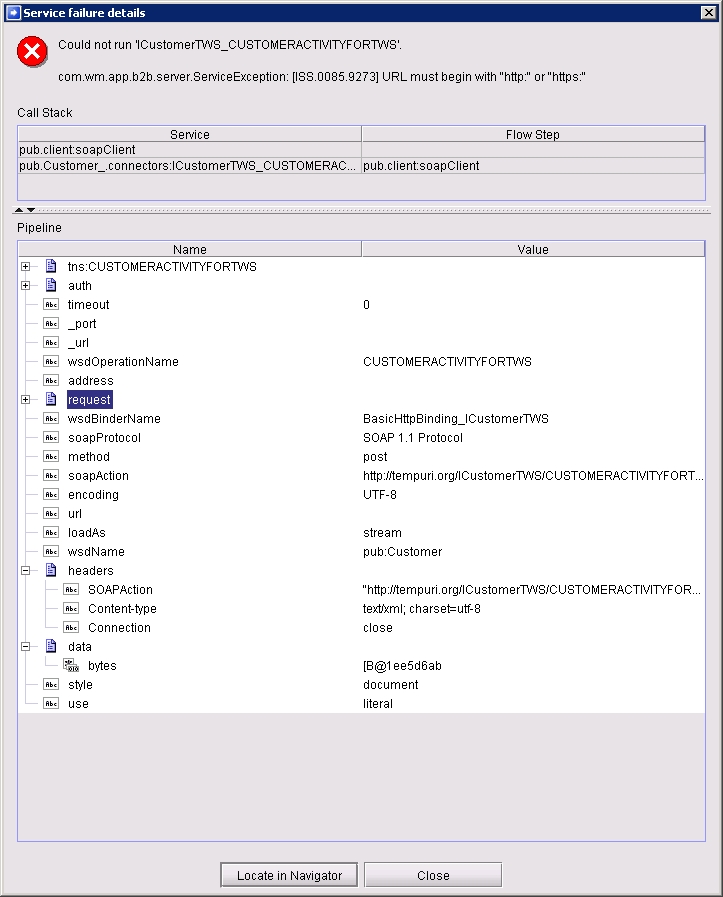Image resolution: width=723 pixels, height=897 pixels.
Task: Click the Abc icon next to style
Action: [51, 684]
